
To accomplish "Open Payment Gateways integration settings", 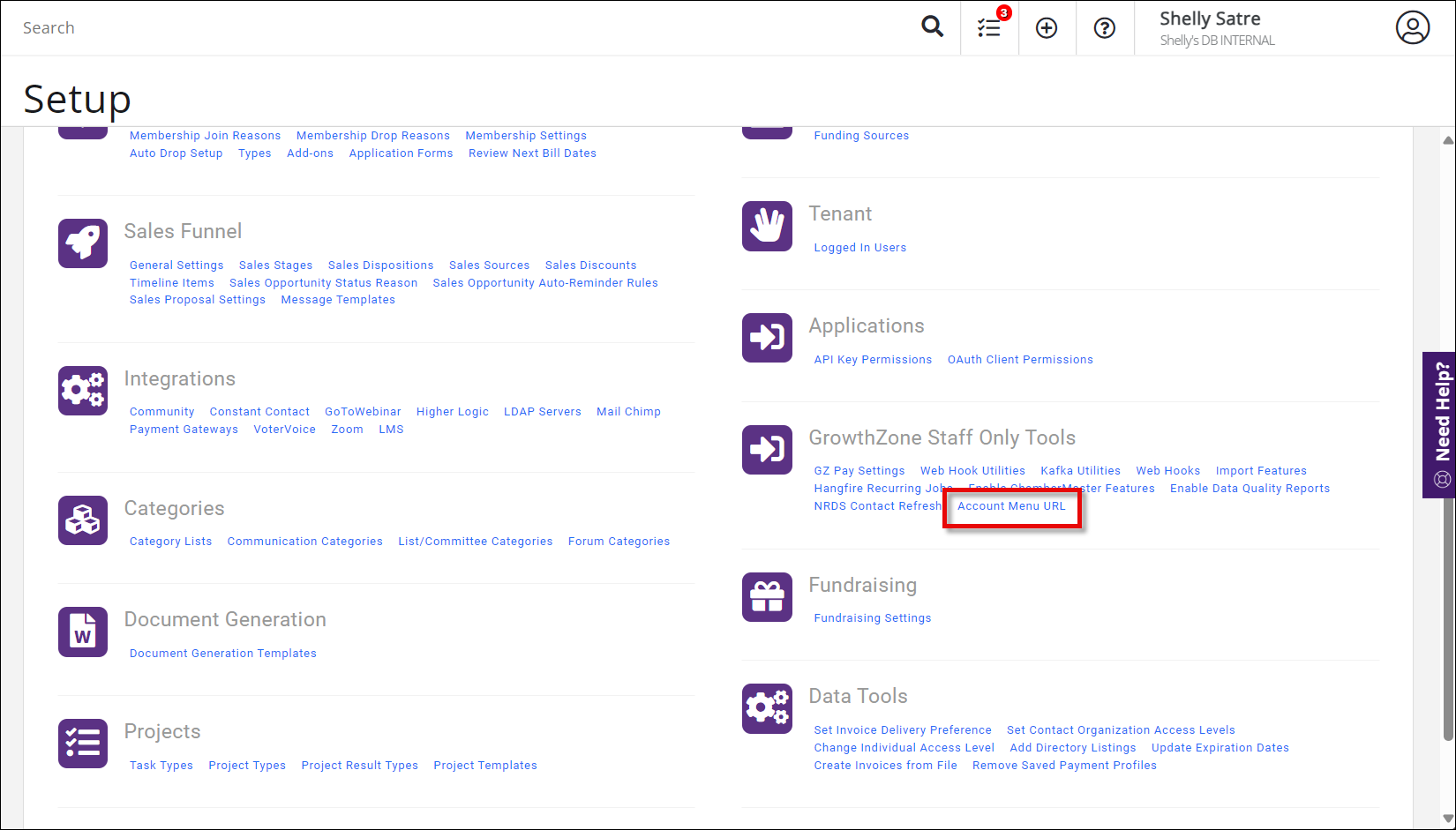I will click(x=184, y=429).
